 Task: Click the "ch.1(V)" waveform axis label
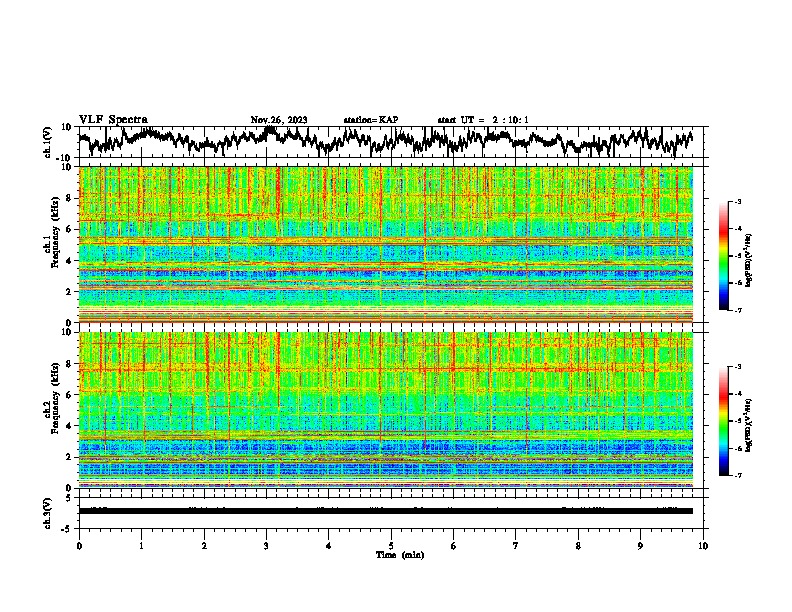point(48,142)
